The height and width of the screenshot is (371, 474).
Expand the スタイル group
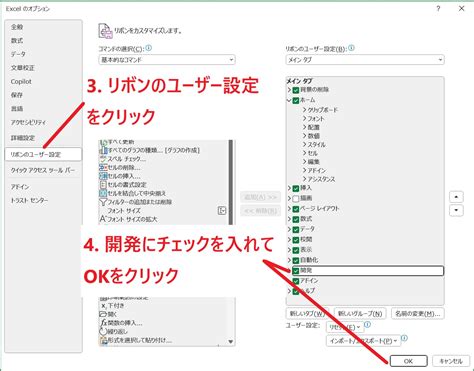304,144
